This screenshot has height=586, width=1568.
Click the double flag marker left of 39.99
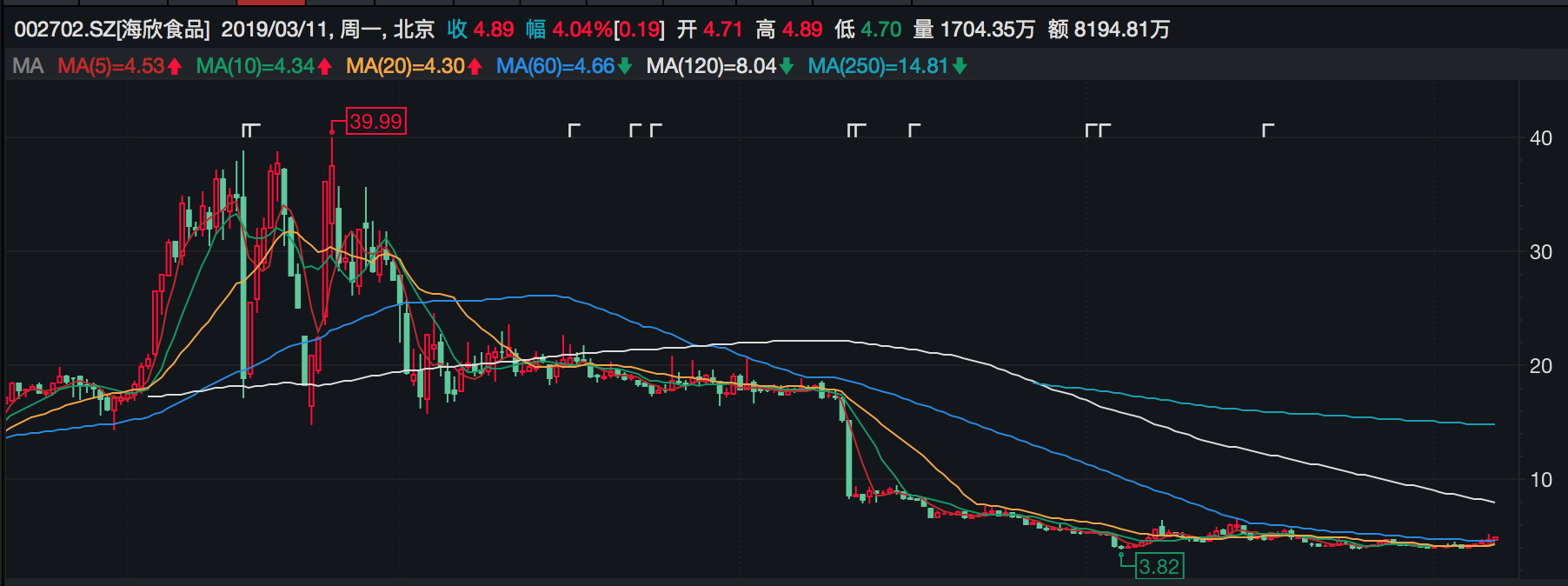tap(250, 130)
